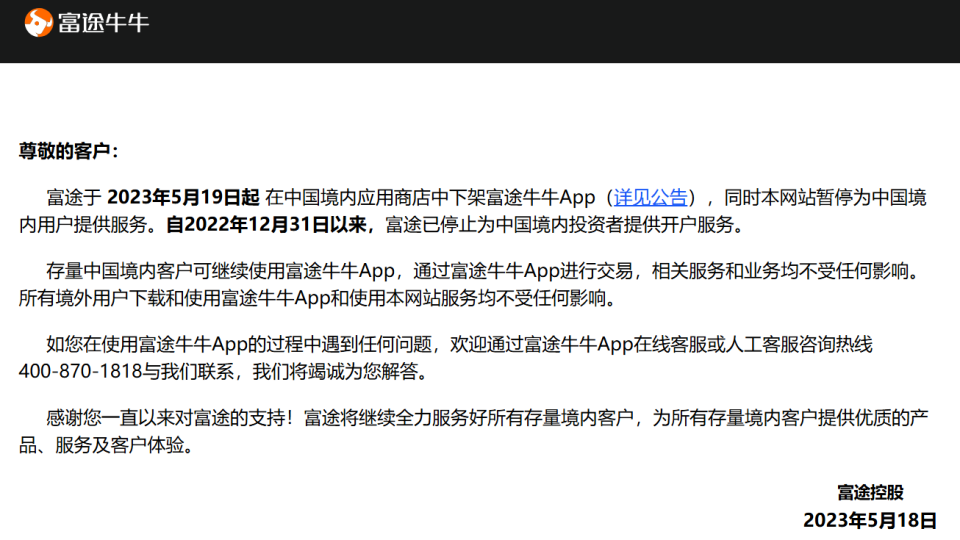This screenshot has width=960, height=540.
Task: Click the line starting 存量中国境内客户可继续使用
Action: coord(484,271)
